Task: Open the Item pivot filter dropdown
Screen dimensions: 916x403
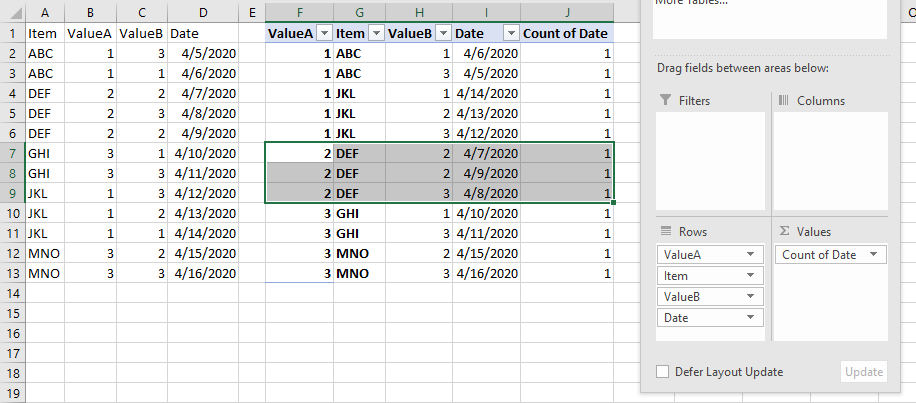Action: (x=376, y=34)
